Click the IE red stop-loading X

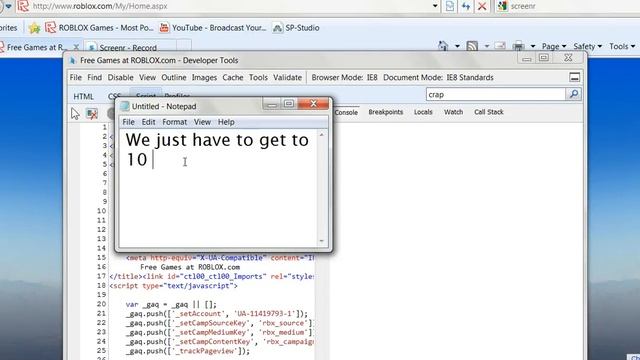pos(482,6)
